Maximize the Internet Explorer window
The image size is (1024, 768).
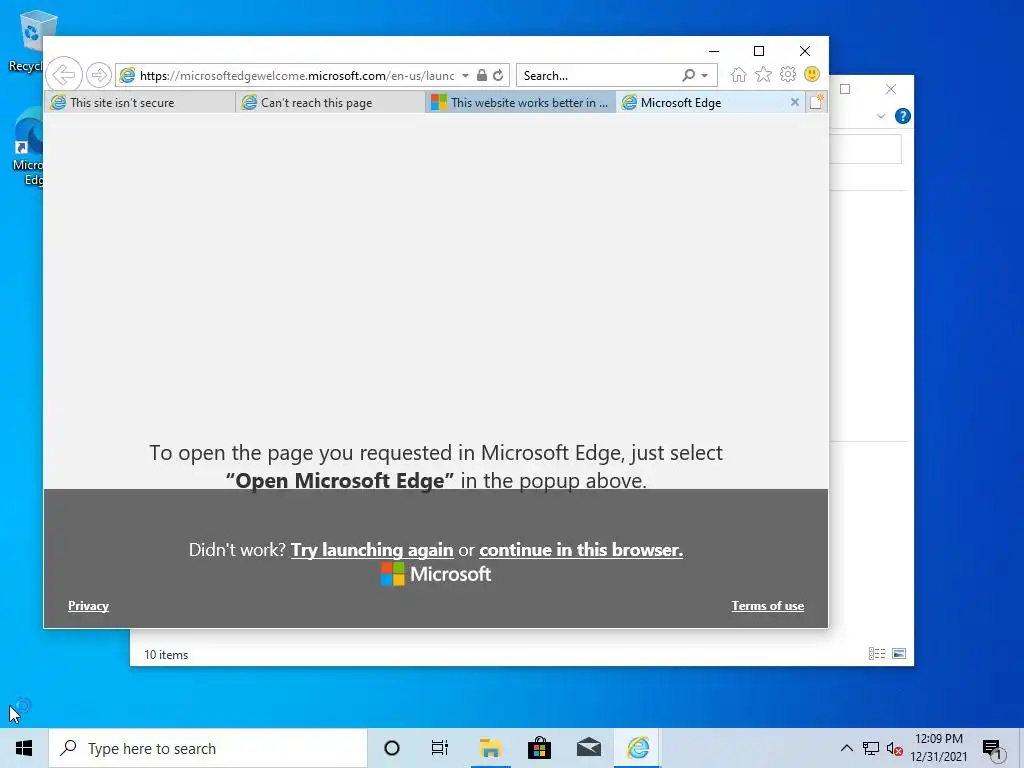(759, 51)
